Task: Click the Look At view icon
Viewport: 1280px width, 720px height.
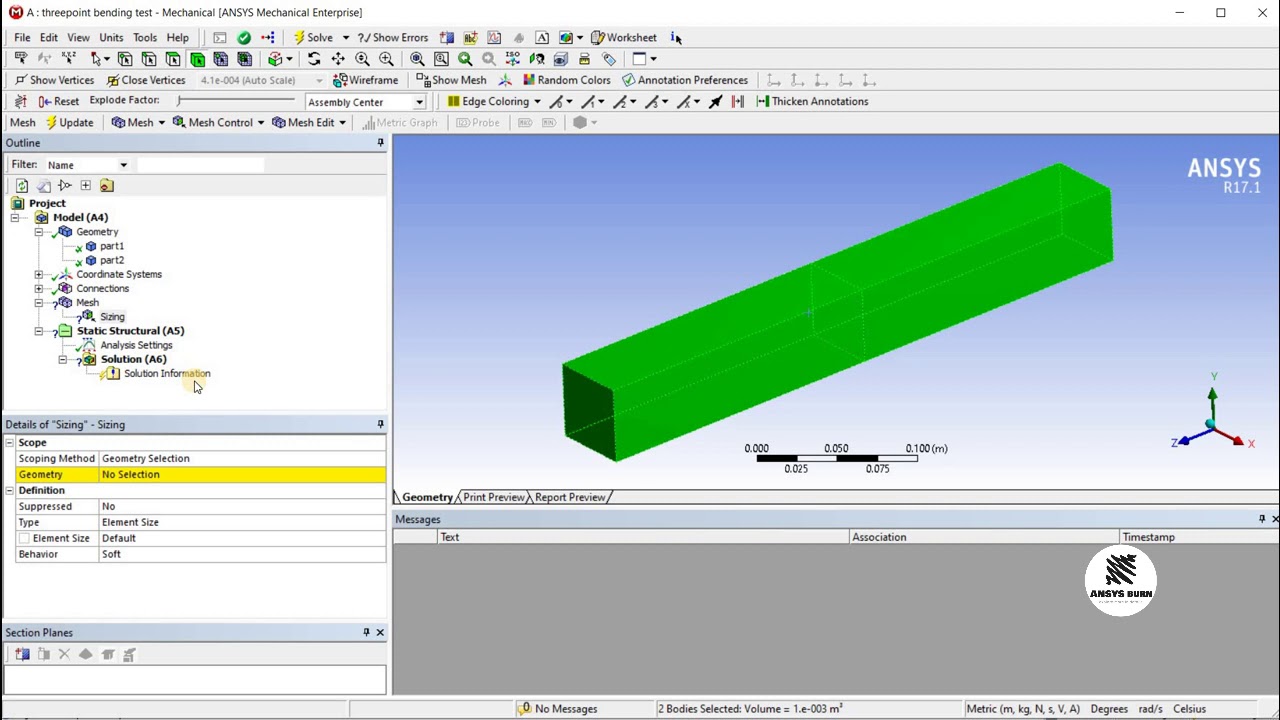Action: pyautogui.click(x=537, y=59)
